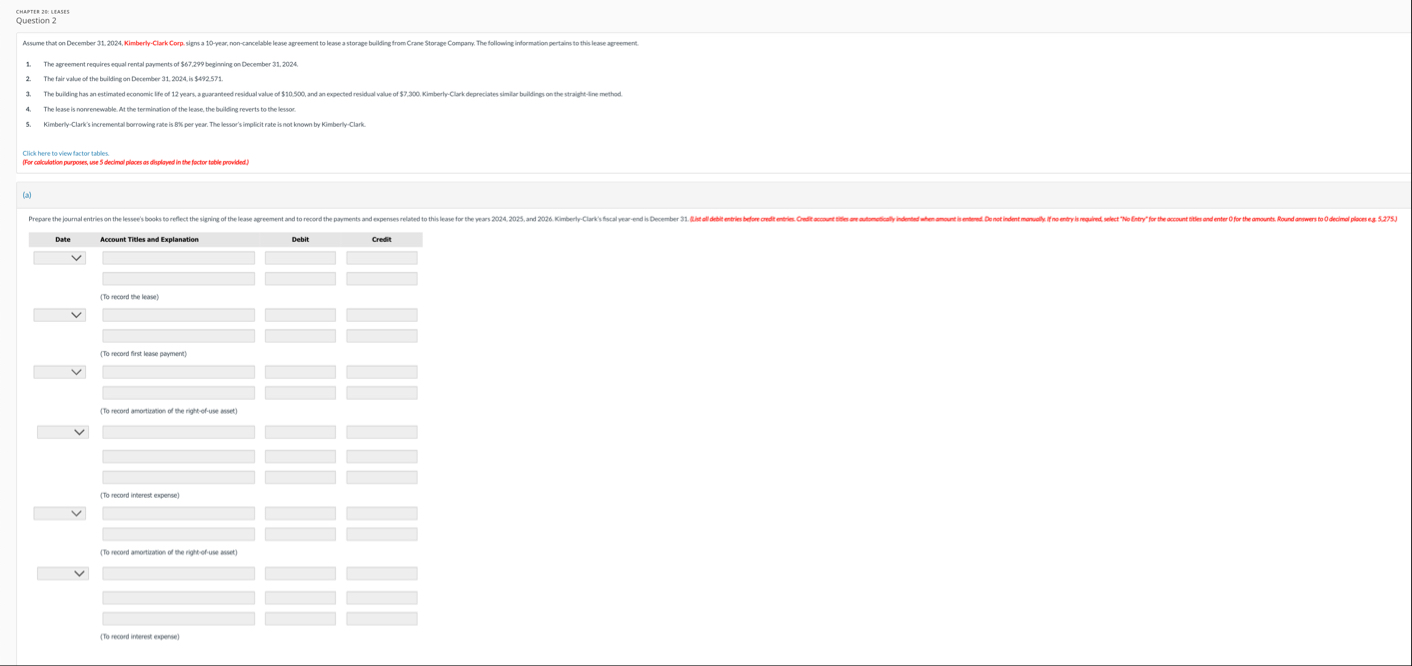1412x666 pixels.
Task: Click the 'Question 2' heading
Action: [x=36, y=20]
